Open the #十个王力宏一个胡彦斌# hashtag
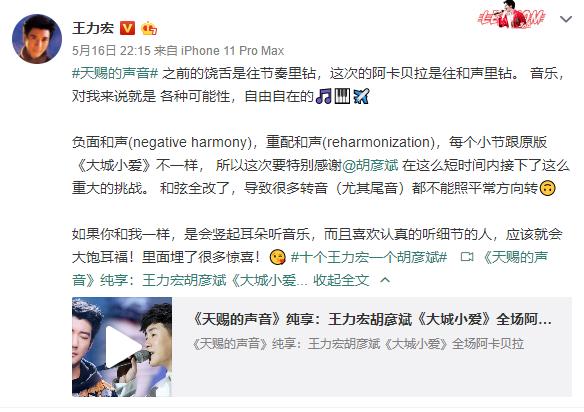This screenshot has height=412, width=584. click(369, 257)
